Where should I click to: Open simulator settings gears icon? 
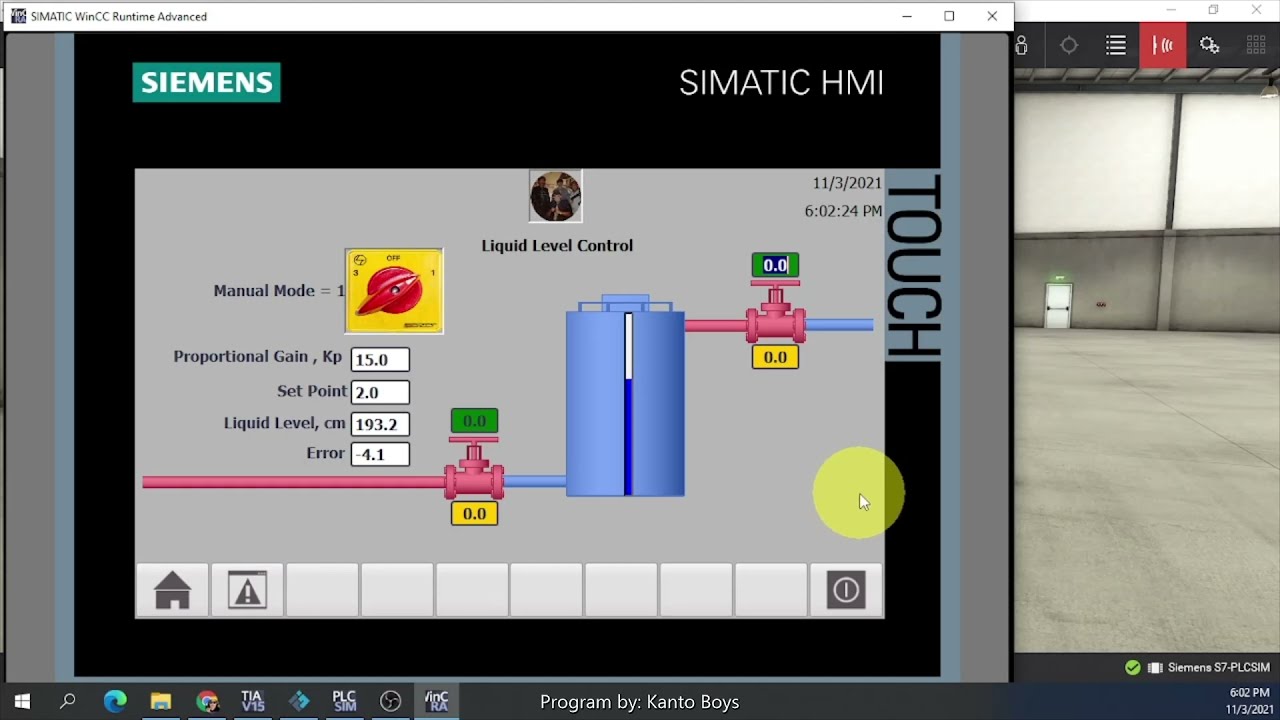coord(1210,45)
